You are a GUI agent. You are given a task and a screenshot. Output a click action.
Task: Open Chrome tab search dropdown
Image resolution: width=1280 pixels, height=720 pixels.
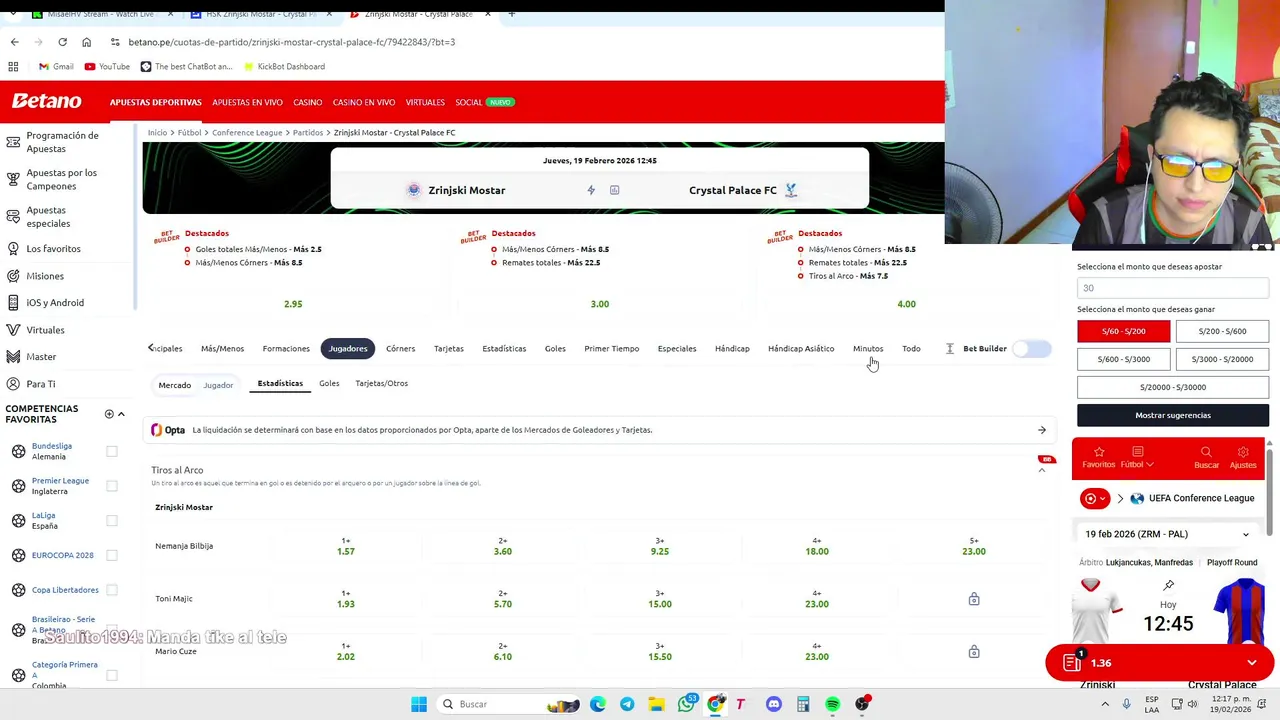click(x=13, y=14)
